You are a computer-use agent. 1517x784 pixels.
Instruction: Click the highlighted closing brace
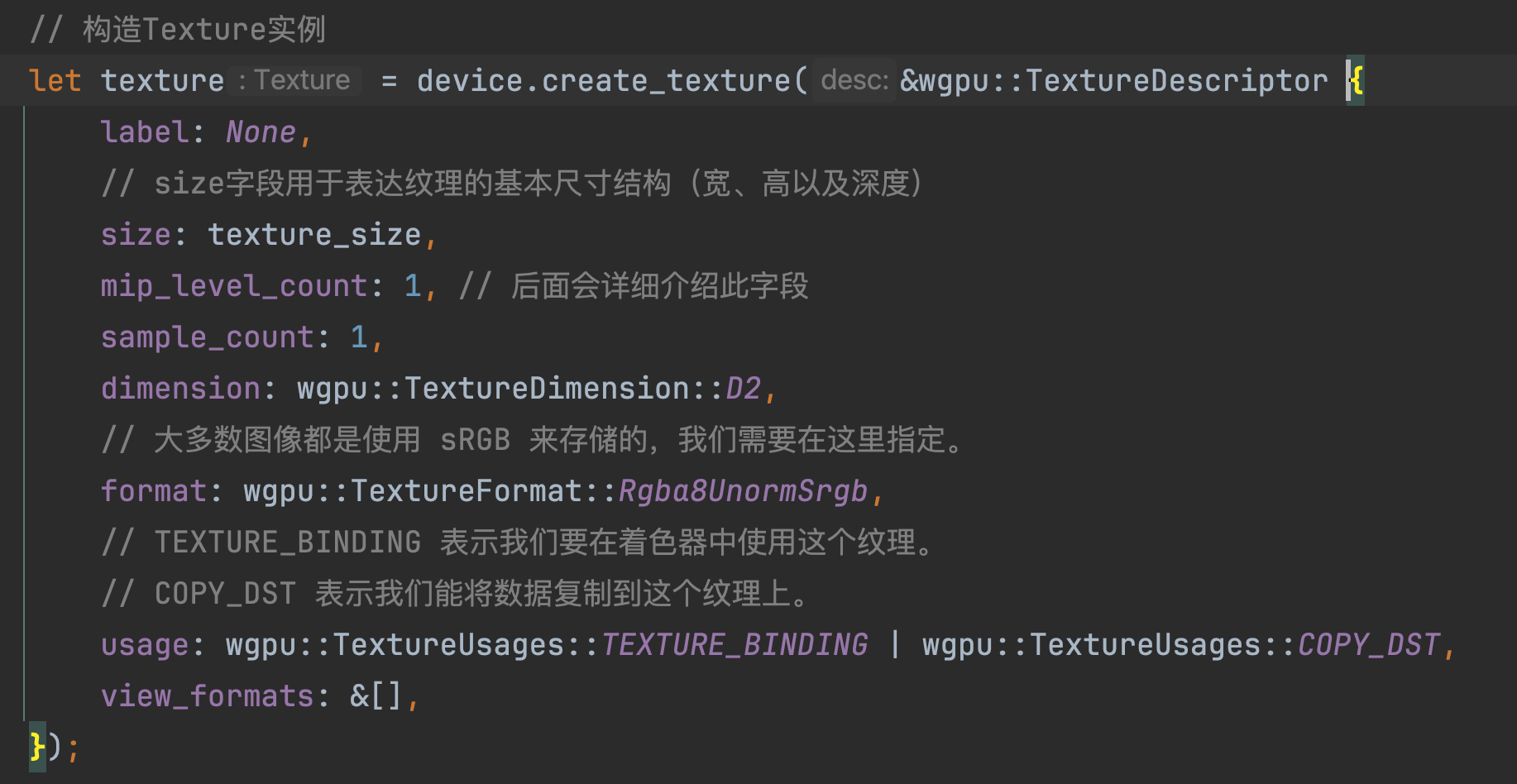point(37,747)
